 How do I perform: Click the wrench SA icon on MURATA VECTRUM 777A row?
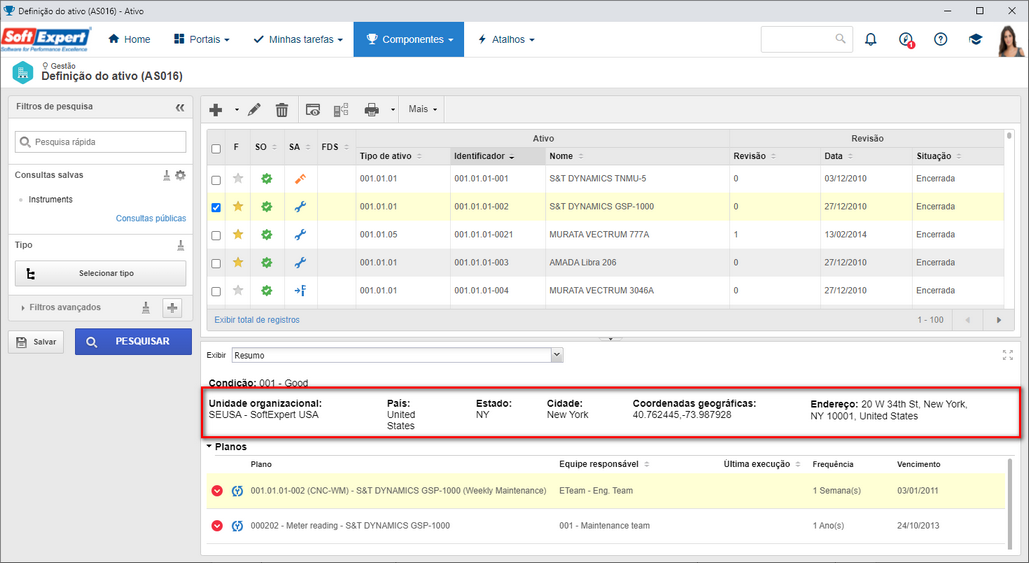[300, 234]
